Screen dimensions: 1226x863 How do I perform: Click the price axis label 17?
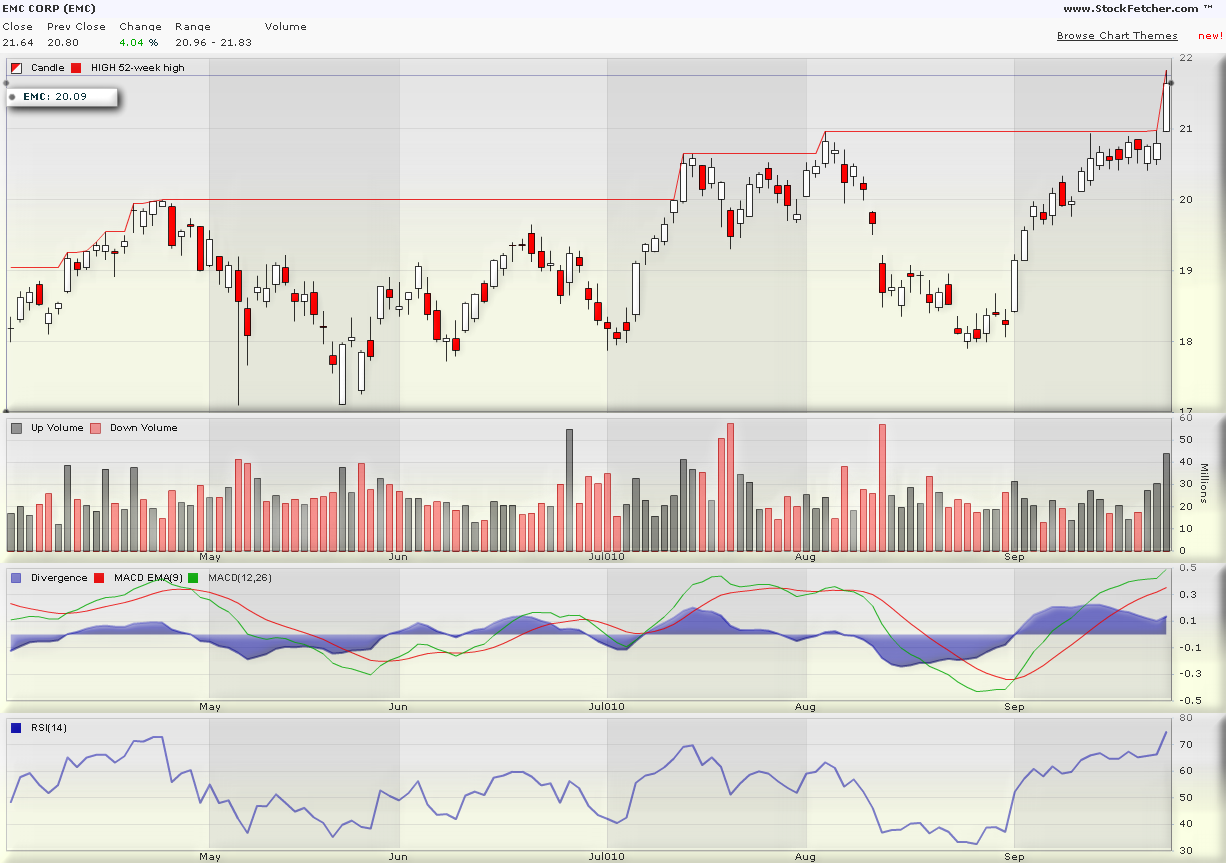1186,412
